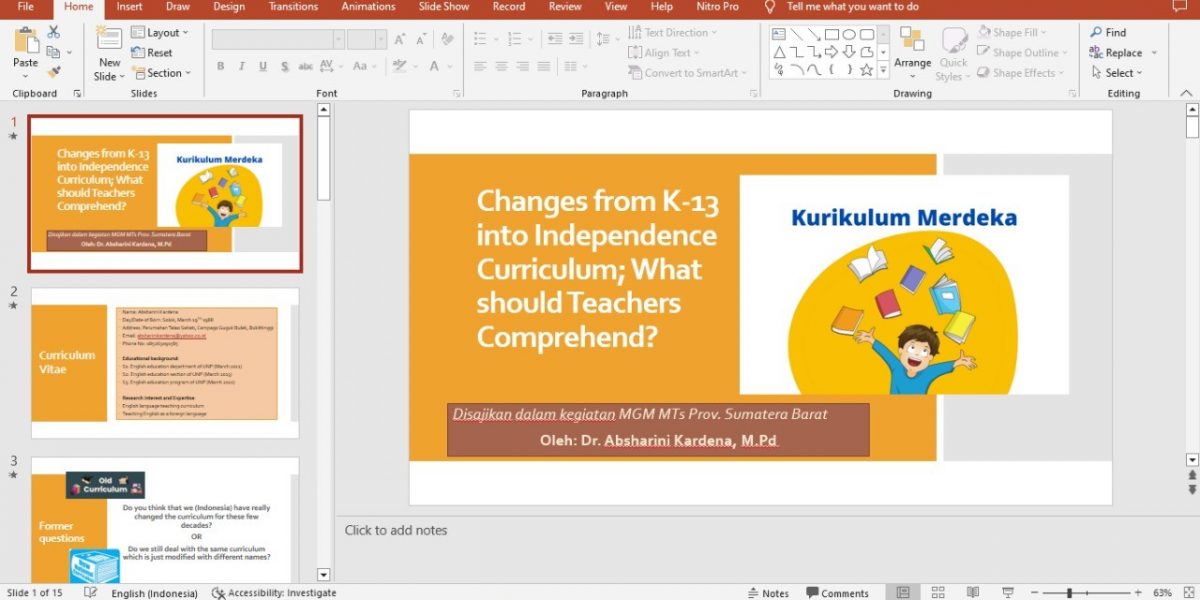Switch to the Animations tab
The width and height of the screenshot is (1200, 600).
[x=369, y=6]
